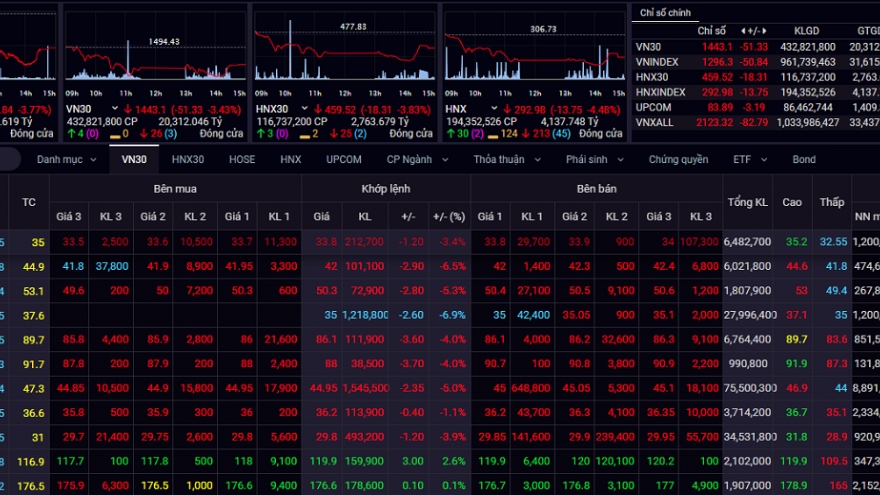Image resolution: width=880 pixels, height=495 pixels.
Task: Select the HOSE tab
Action: 242,159
